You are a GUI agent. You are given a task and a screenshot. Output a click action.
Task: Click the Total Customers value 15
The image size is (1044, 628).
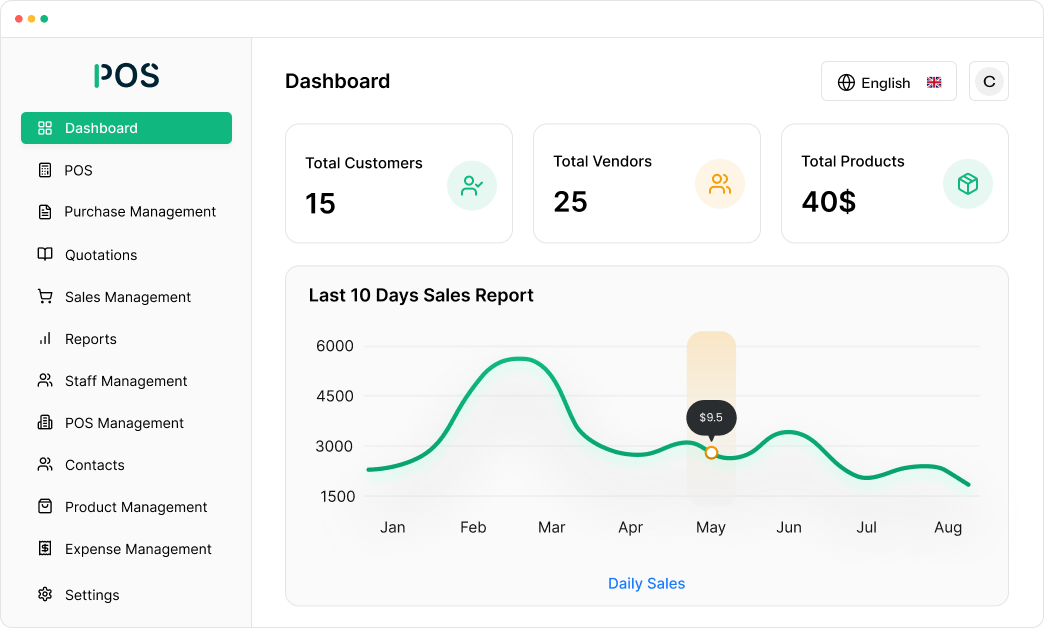pos(320,203)
